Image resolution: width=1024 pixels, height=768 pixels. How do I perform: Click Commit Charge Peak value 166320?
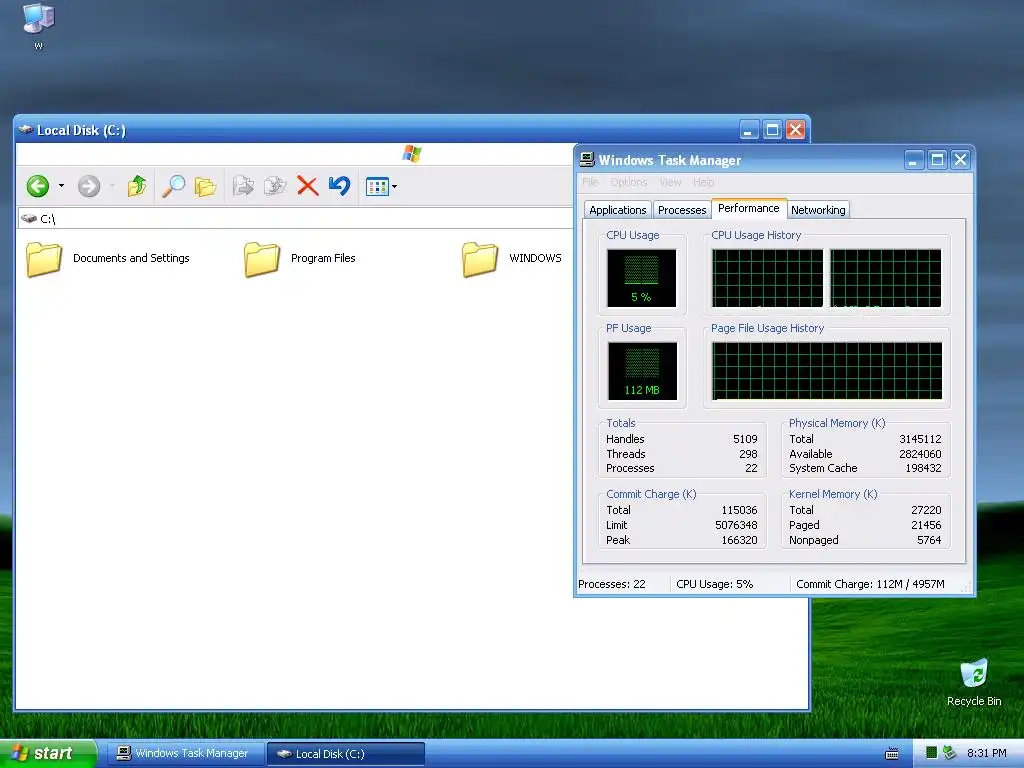739,540
